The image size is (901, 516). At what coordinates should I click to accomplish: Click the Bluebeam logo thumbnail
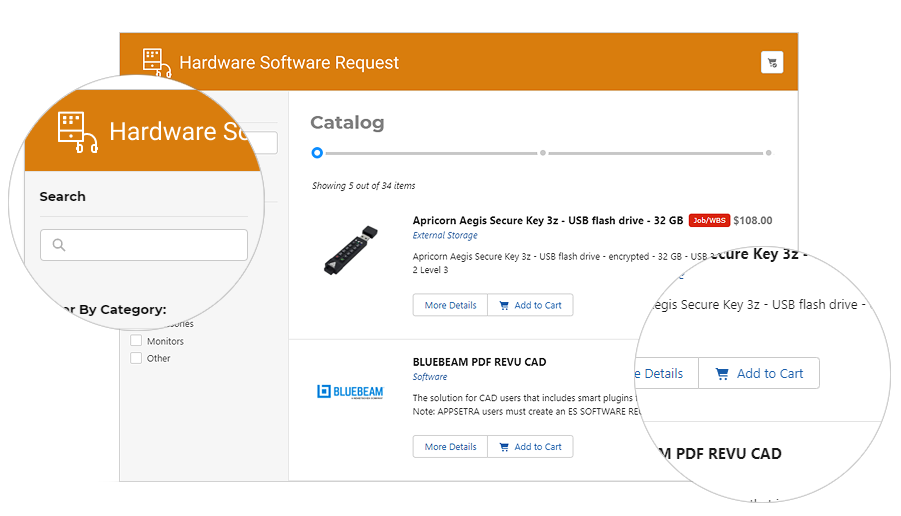click(x=350, y=392)
